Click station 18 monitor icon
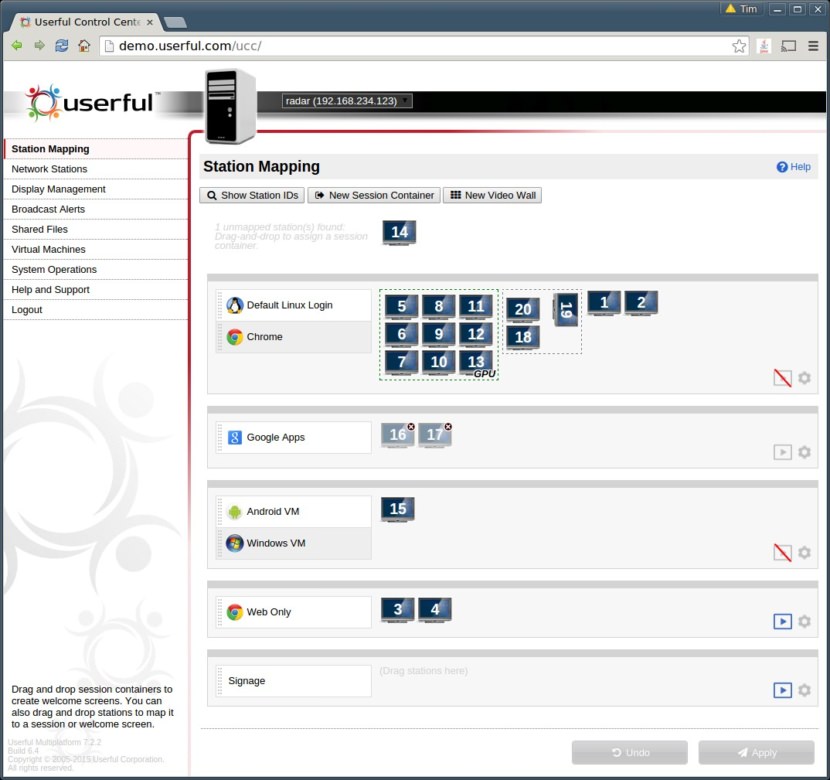This screenshot has height=780, width=830. click(523, 338)
